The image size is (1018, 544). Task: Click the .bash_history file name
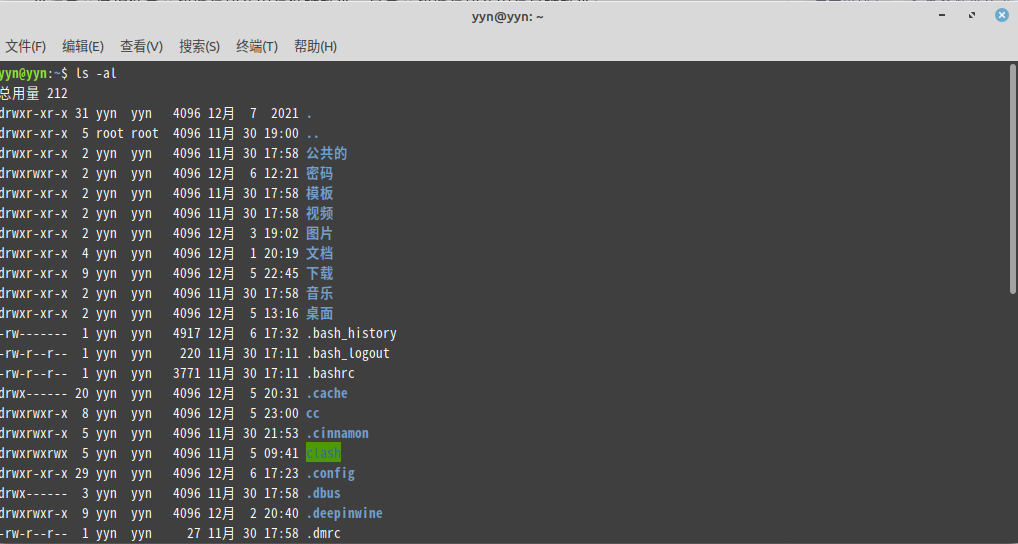coord(351,334)
